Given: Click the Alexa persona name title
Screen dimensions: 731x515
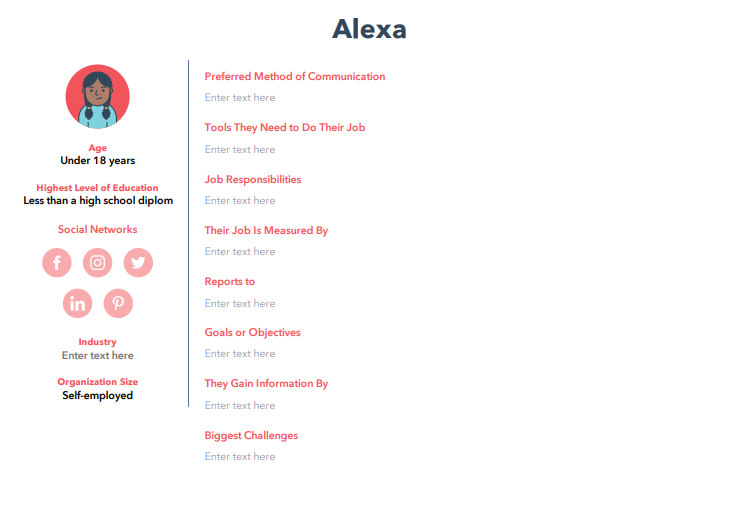Looking at the screenshot, I should point(369,29).
